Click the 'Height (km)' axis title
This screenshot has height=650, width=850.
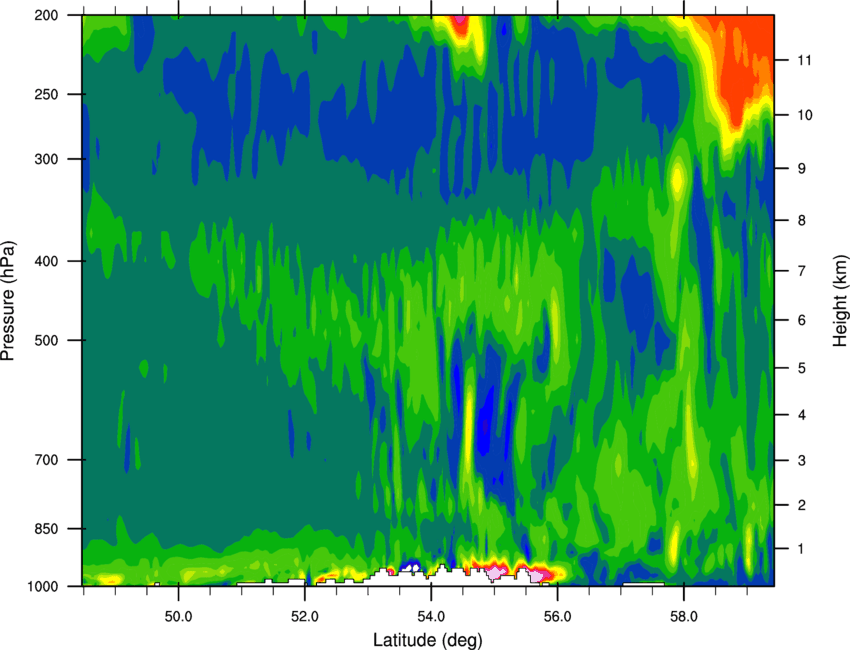840,300
